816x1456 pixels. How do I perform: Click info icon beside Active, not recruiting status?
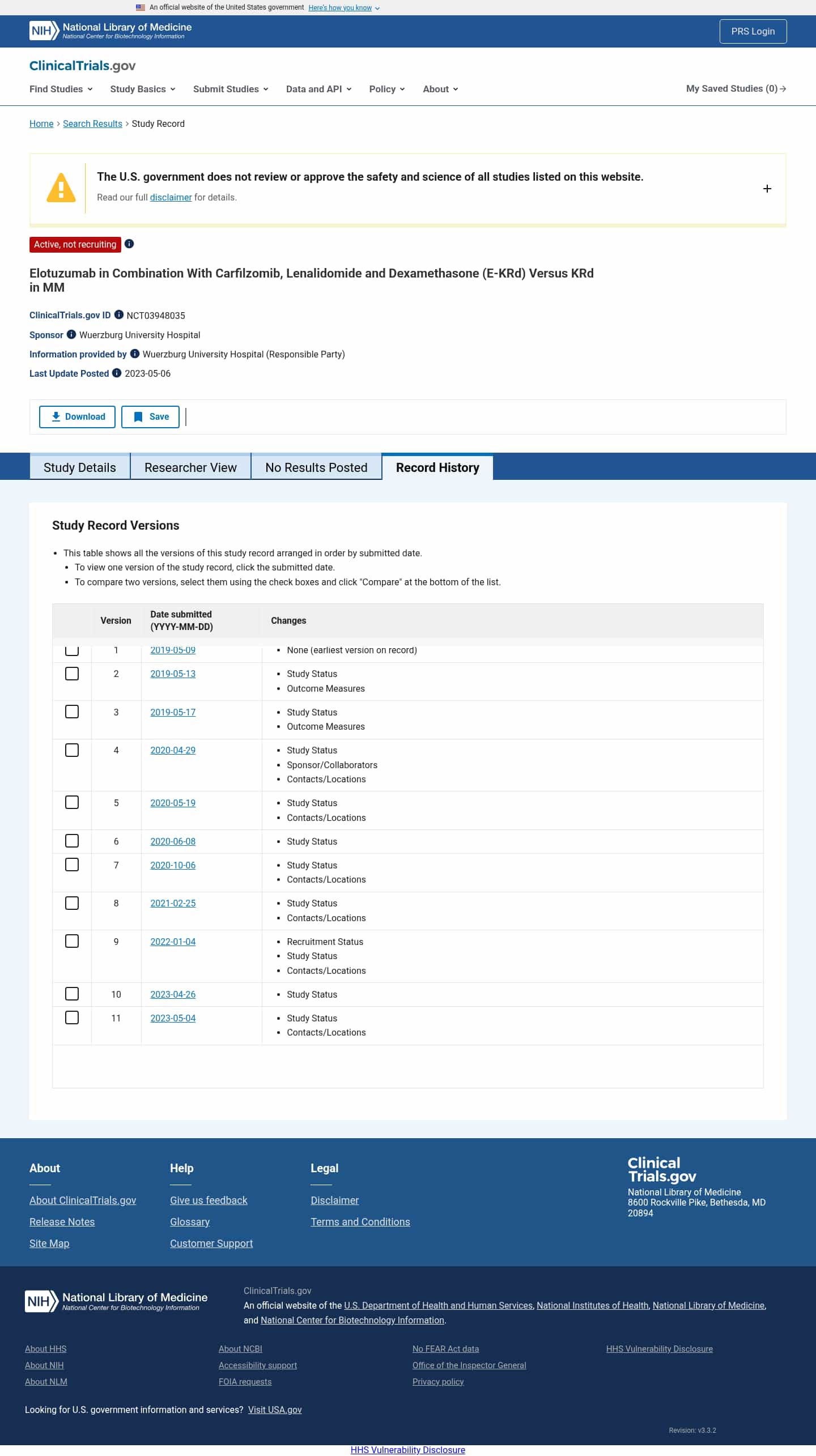click(129, 244)
